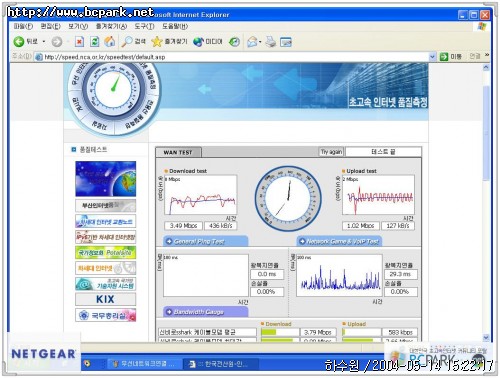The width and height of the screenshot is (500, 378).
Task: Open the KIX banner link
Action: point(106,299)
